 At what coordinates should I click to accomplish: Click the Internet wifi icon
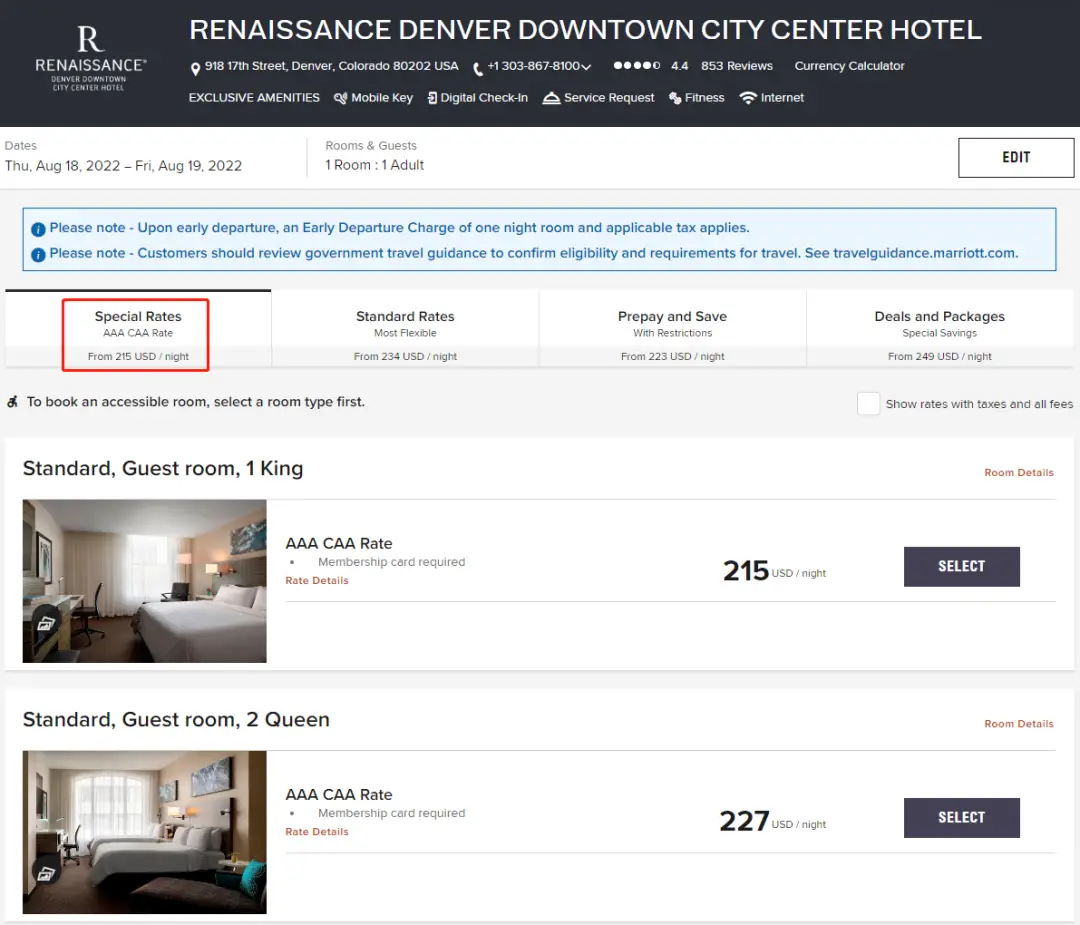[x=748, y=98]
